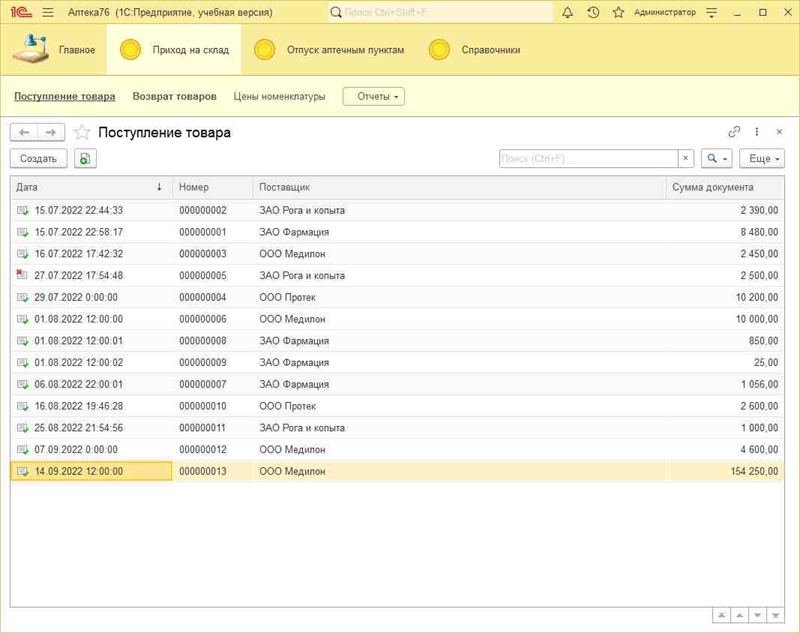Screen dimensions: 800x633
Task: Clear the list search field with X
Action: (686, 159)
